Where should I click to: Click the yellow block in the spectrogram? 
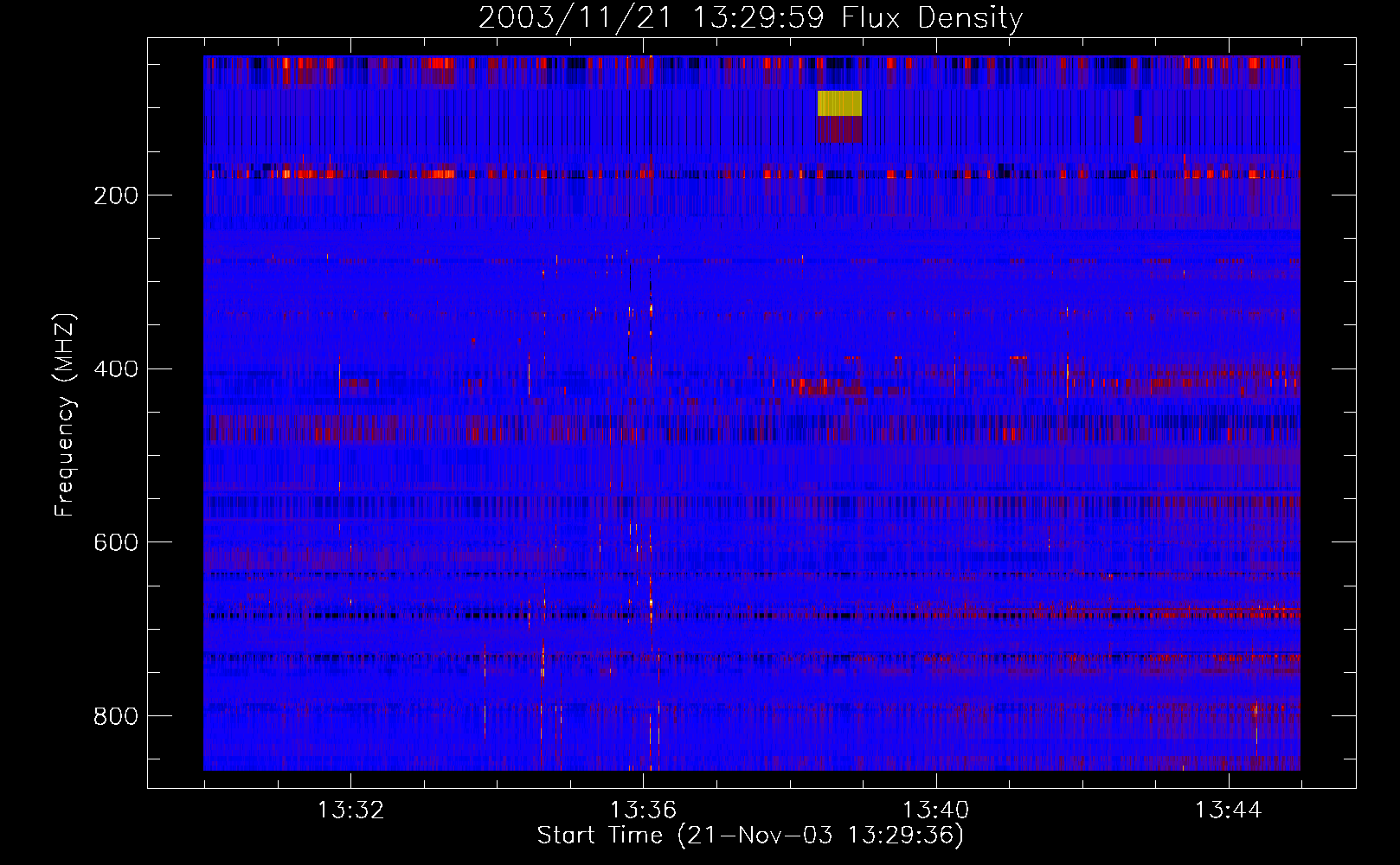tap(839, 103)
